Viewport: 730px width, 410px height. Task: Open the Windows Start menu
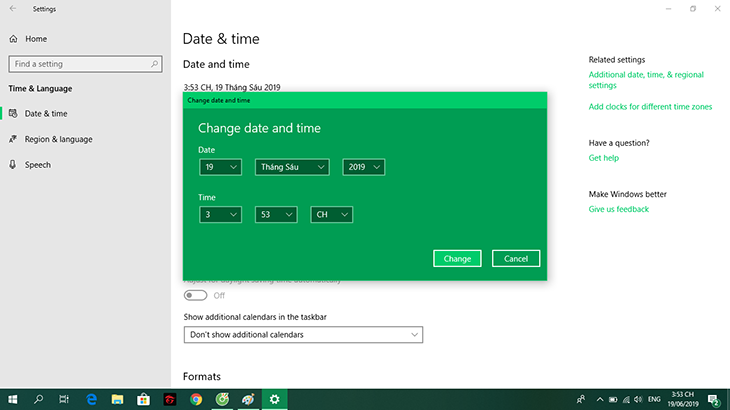coord(13,399)
